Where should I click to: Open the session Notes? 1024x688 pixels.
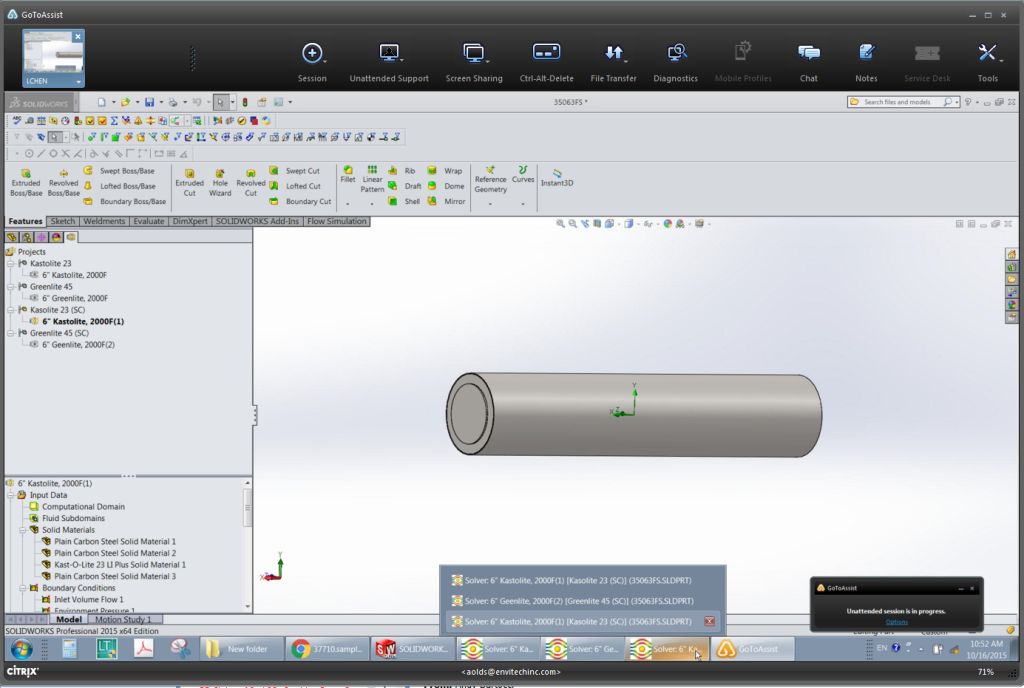tap(867, 63)
